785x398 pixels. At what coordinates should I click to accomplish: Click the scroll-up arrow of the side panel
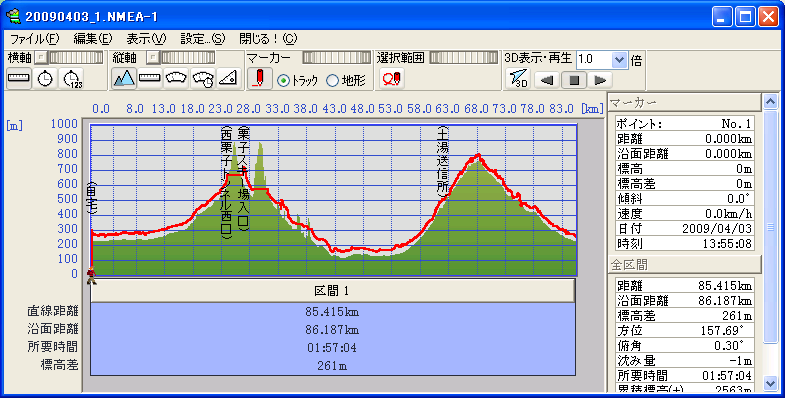pyautogui.click(x=770, y=102)
